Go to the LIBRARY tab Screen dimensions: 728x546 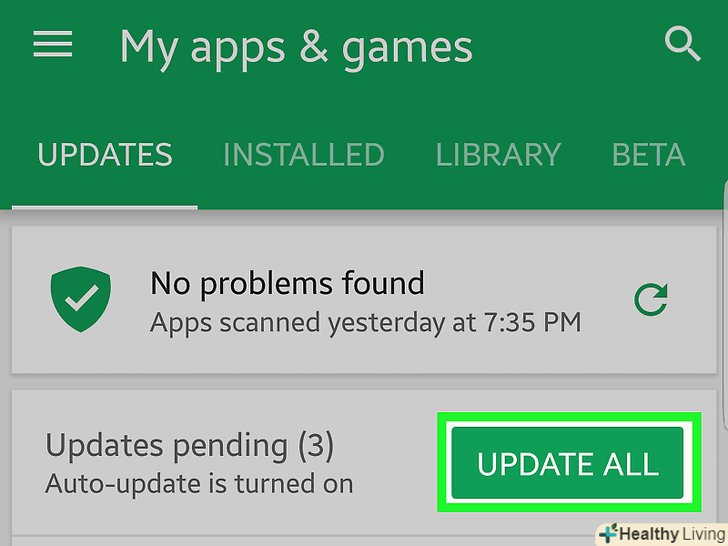498,155
